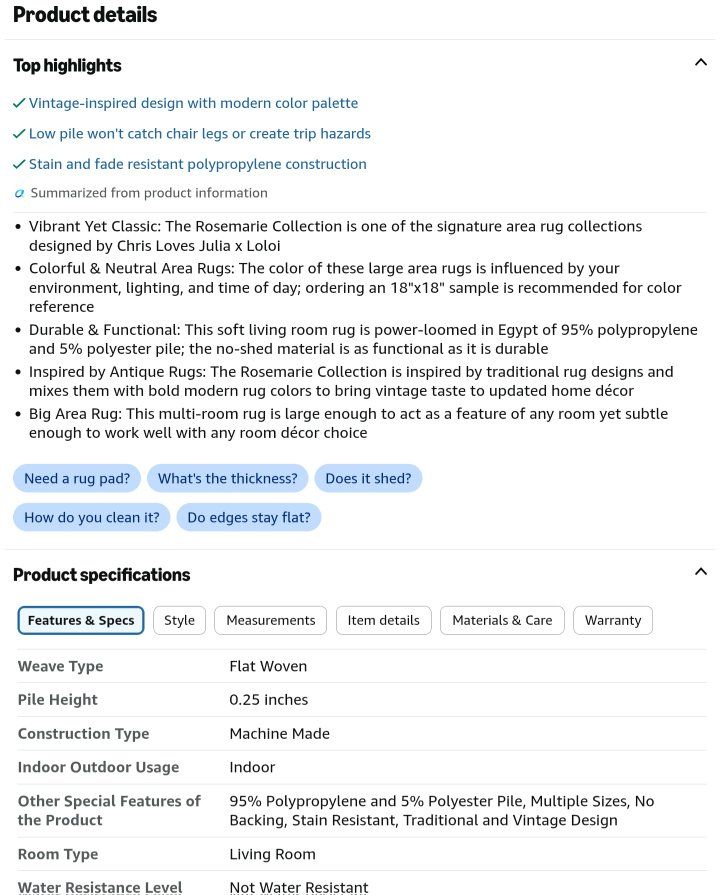
Task: Switch to Materials & Care tab
Action: point(502,620)
